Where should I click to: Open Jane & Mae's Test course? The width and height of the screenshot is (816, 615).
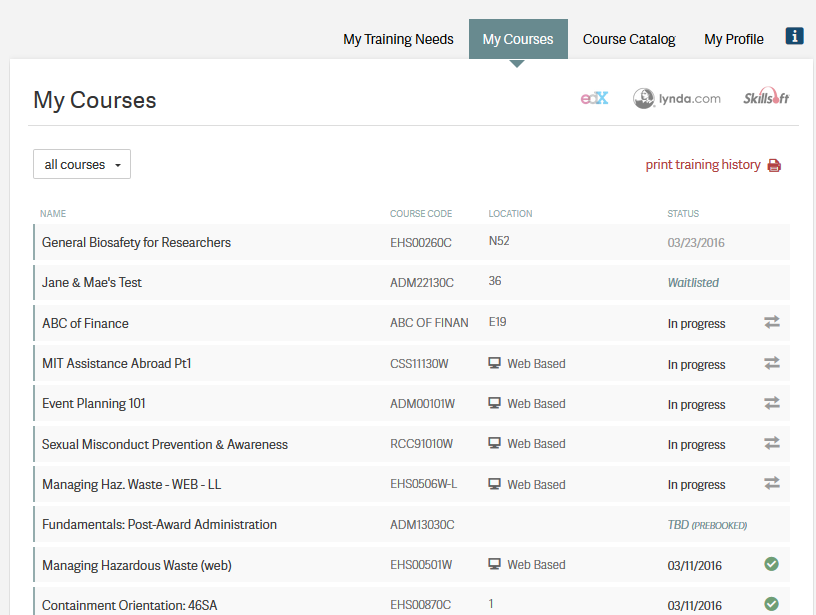92,283
